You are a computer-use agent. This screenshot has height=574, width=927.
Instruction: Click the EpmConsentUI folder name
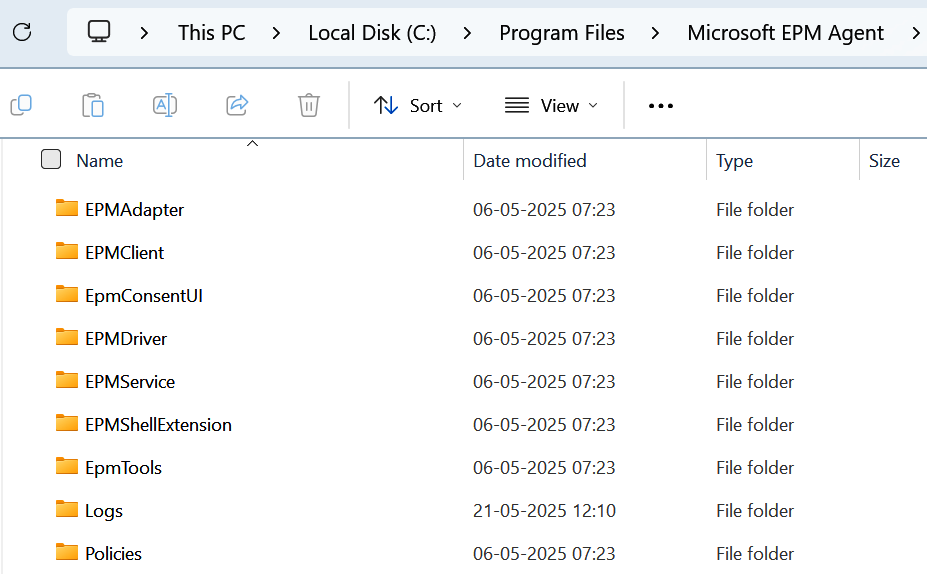coord(144,296)
